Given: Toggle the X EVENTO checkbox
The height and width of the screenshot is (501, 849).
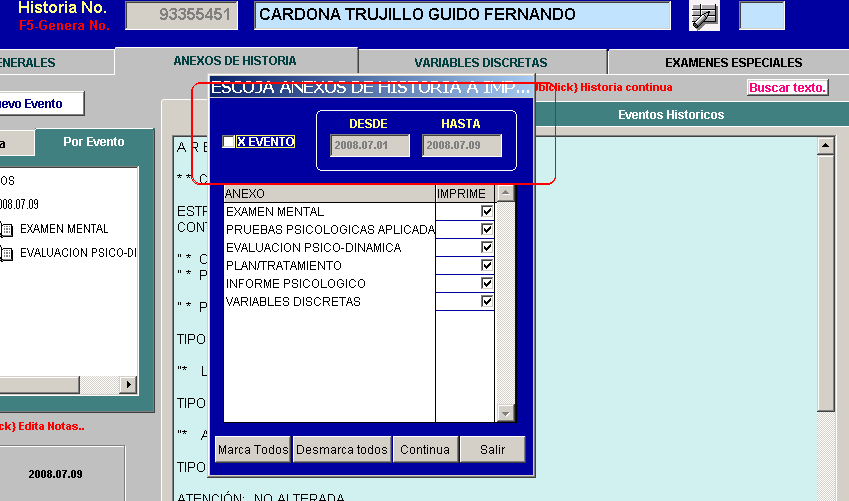Looking at the screenshot, I should pos(228,142).
